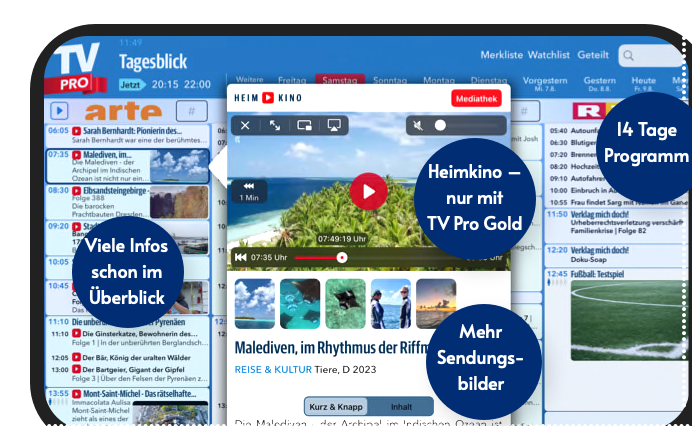
Task: Open Mont-Saint-Michel - Das rätselhafte... programme
Action: [139, 393]
